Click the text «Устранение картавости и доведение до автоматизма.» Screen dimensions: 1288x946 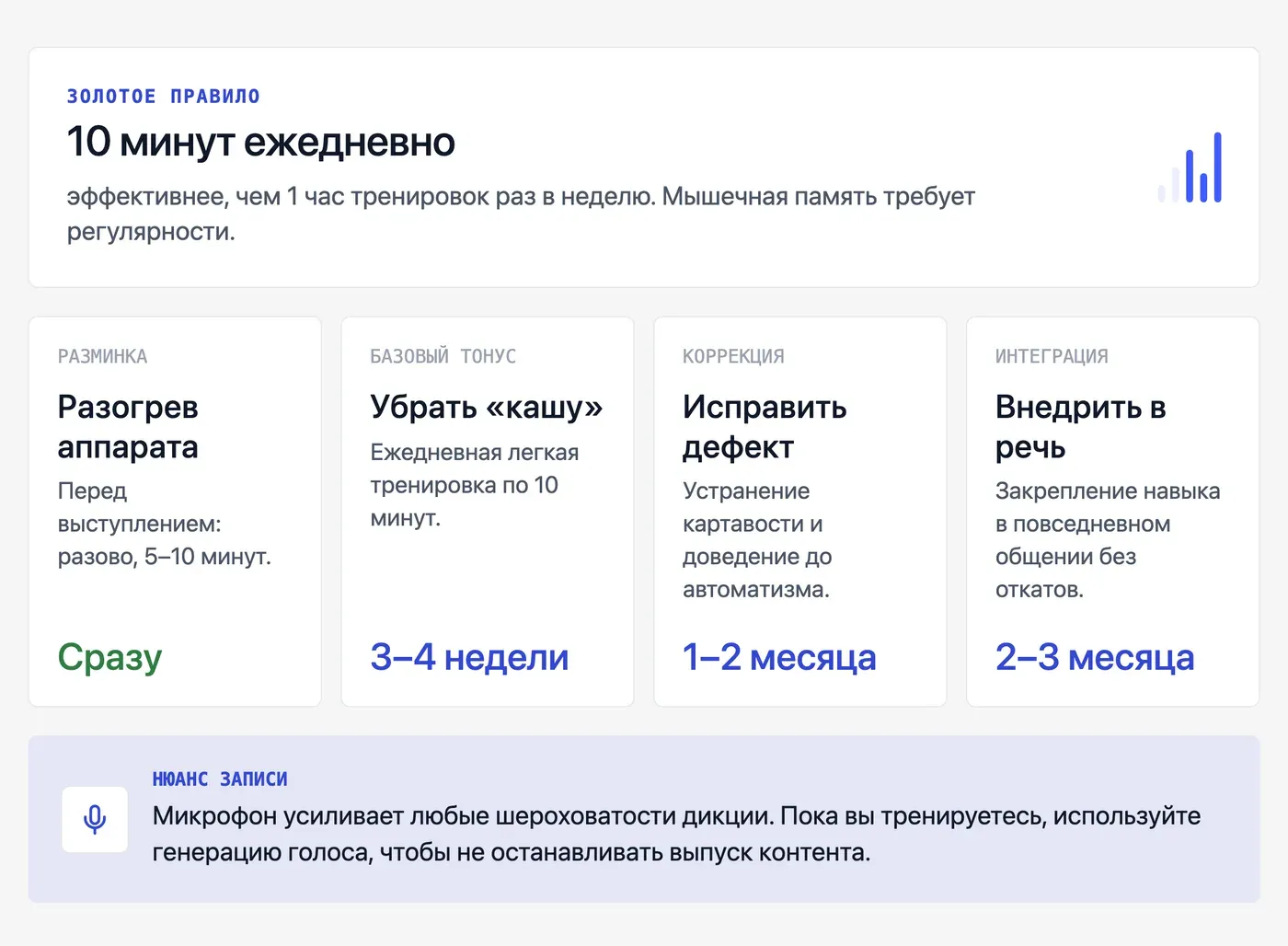click(757, 540)
